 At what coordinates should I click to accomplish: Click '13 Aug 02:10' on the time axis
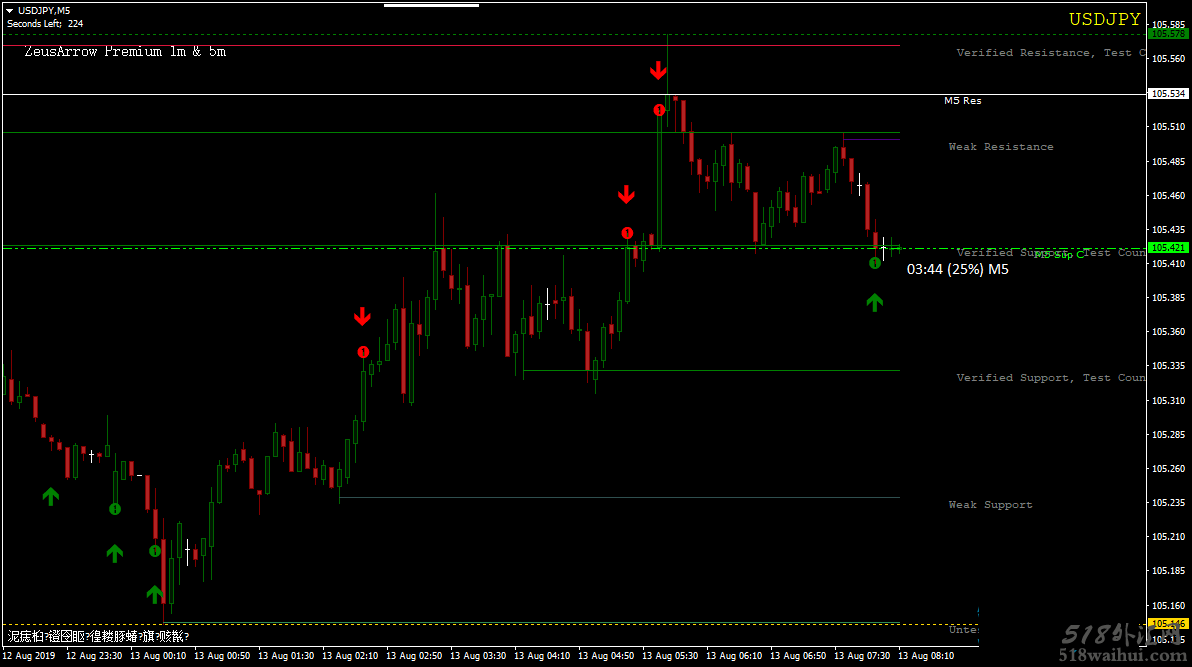click(x=350, y=656)
